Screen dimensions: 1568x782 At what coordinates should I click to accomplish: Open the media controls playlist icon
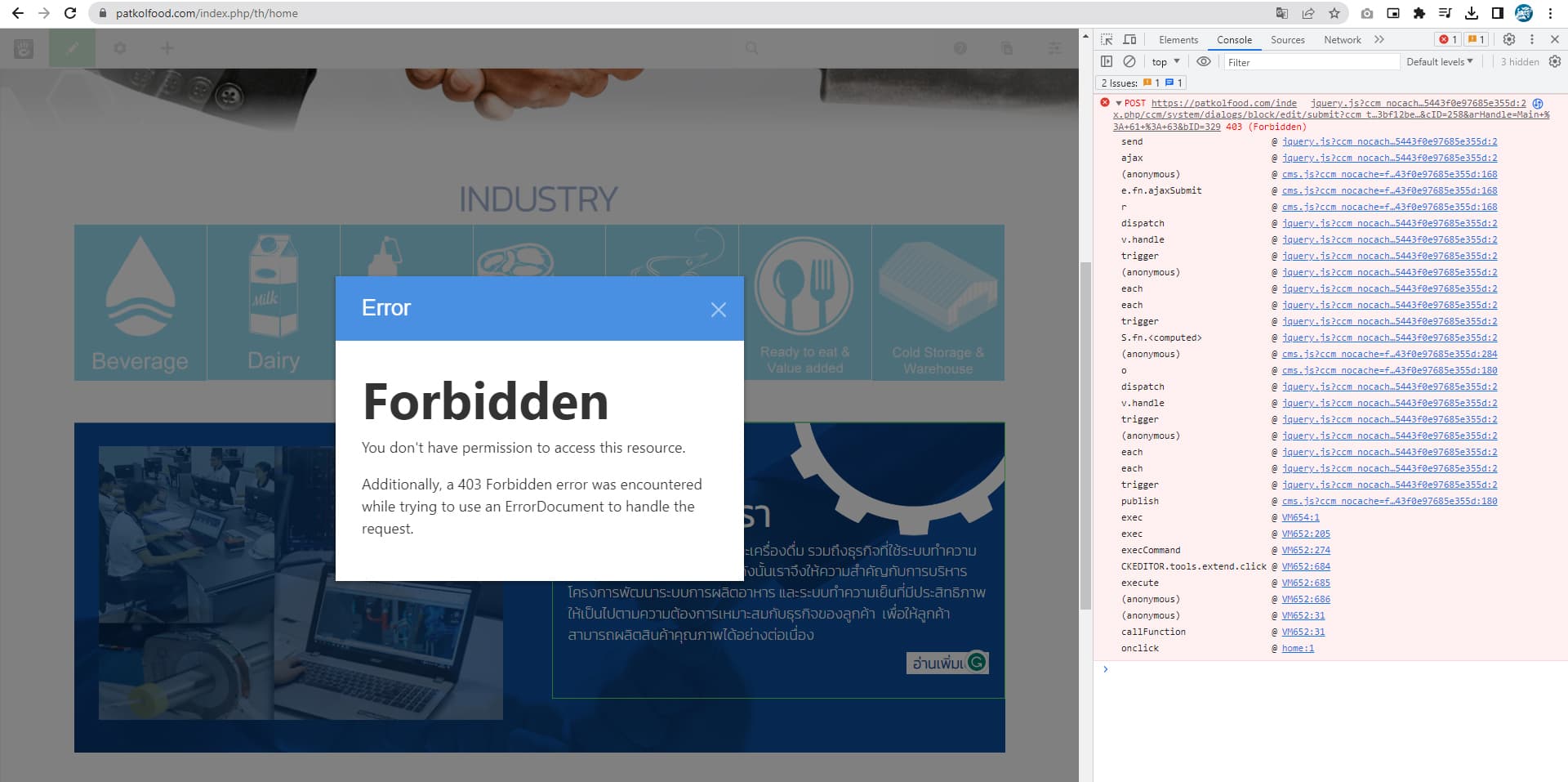point(1445,13)
